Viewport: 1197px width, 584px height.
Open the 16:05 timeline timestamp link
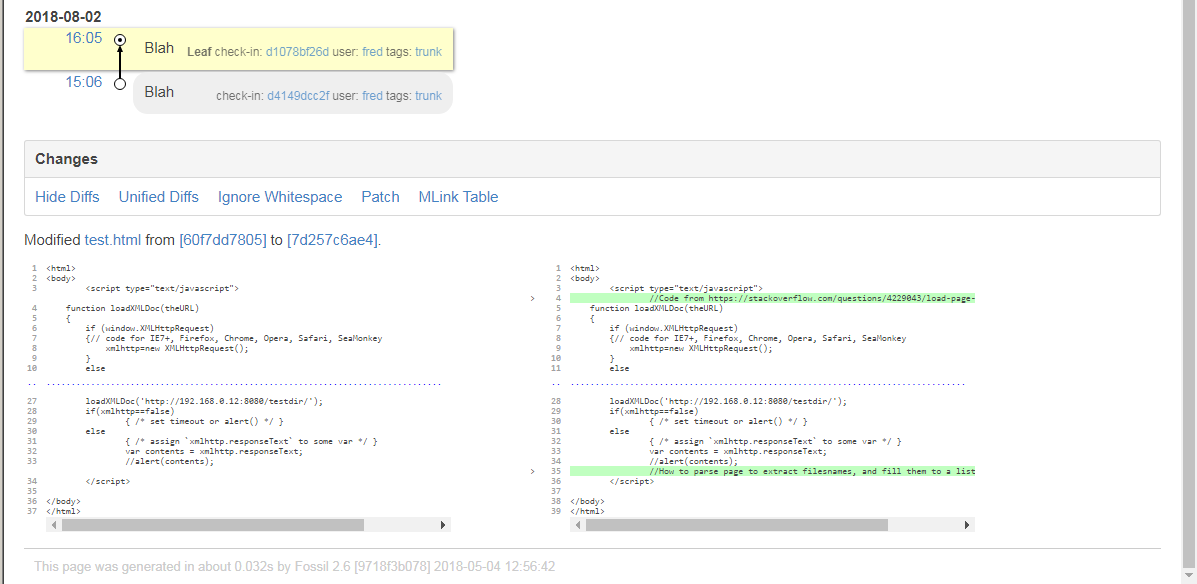click(x=83, y=38)
